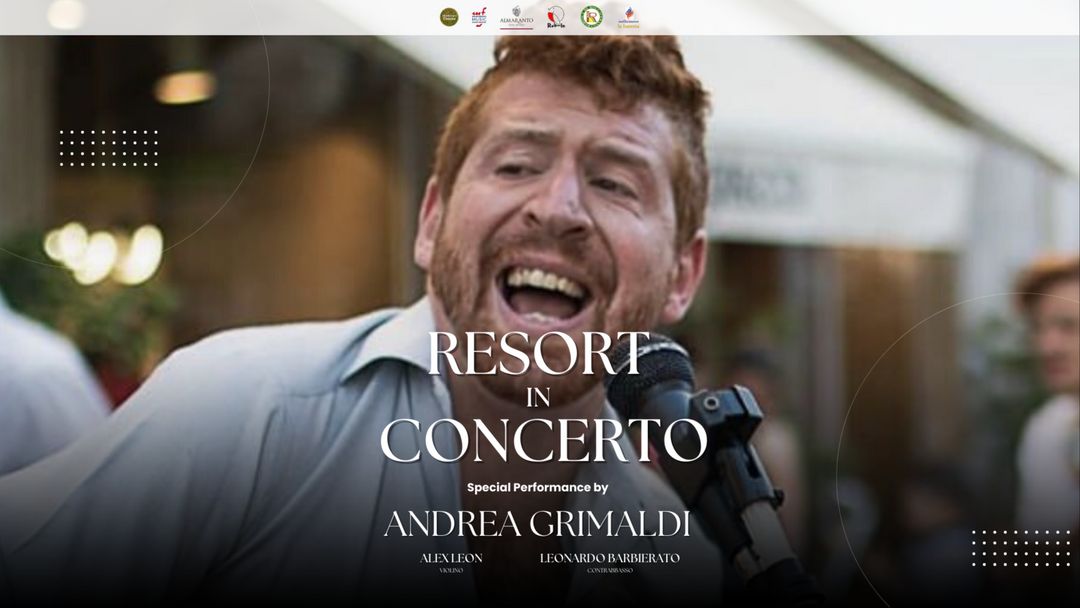Click the 'CONCERTO' heading text
The width and height of the screenshot is (1080, 608).
pos(543,440)
